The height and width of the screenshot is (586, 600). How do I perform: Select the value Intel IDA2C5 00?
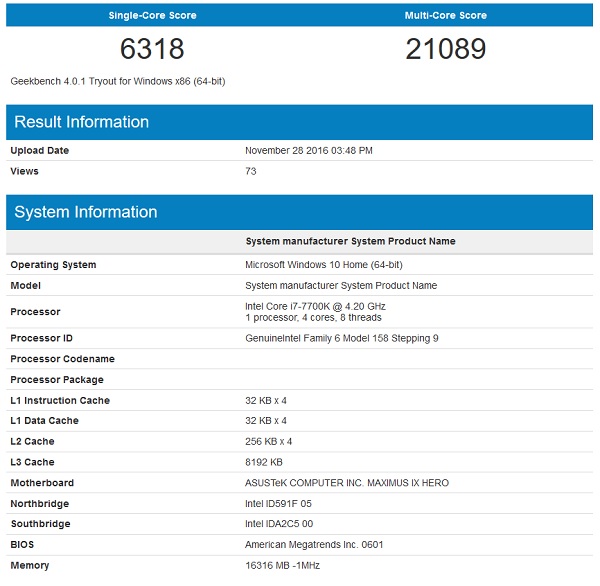(x=279, y=524)
